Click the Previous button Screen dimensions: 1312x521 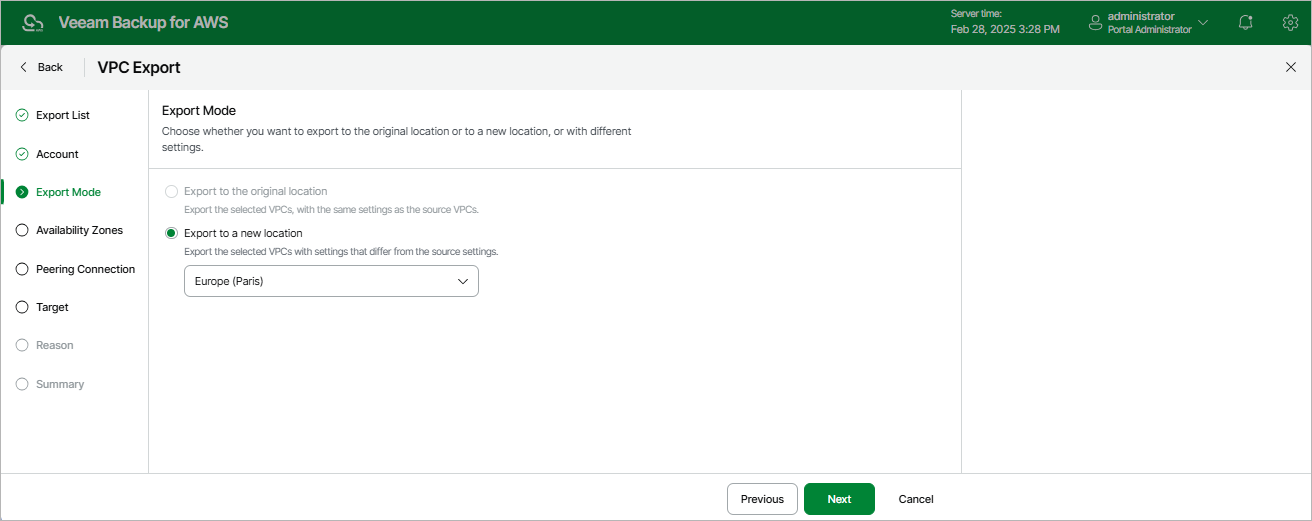click(762, 499)
